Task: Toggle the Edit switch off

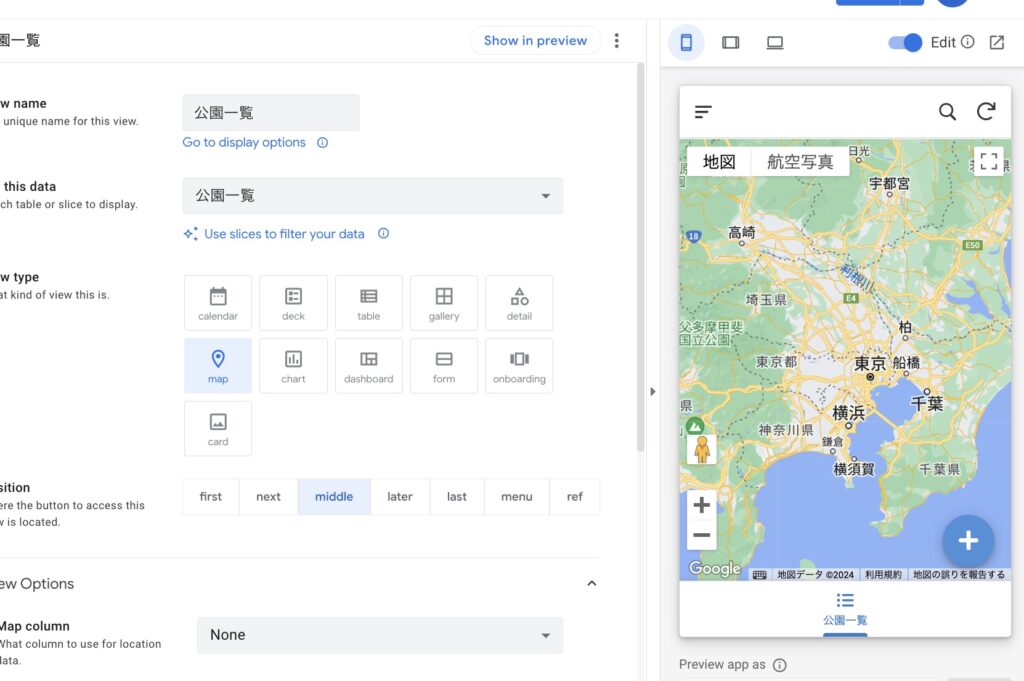Action: [x=905, y=42]
